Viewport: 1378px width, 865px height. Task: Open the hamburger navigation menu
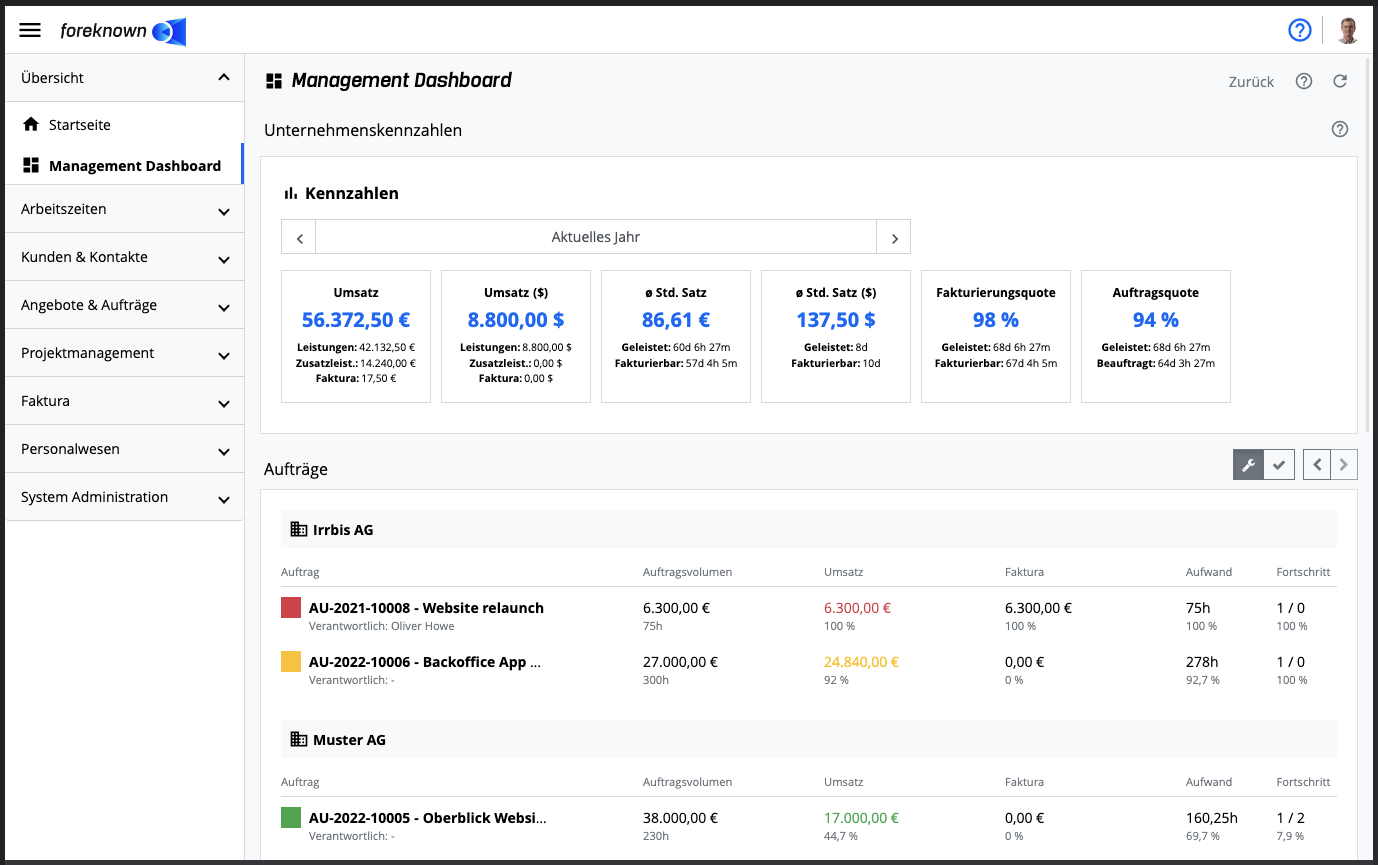pyautogui.click(x=30, y=30)
